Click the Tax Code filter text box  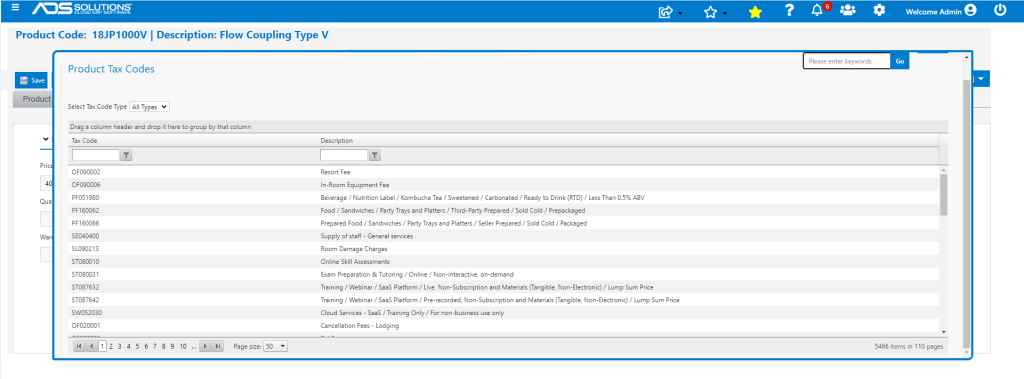[x=96, y=156]
